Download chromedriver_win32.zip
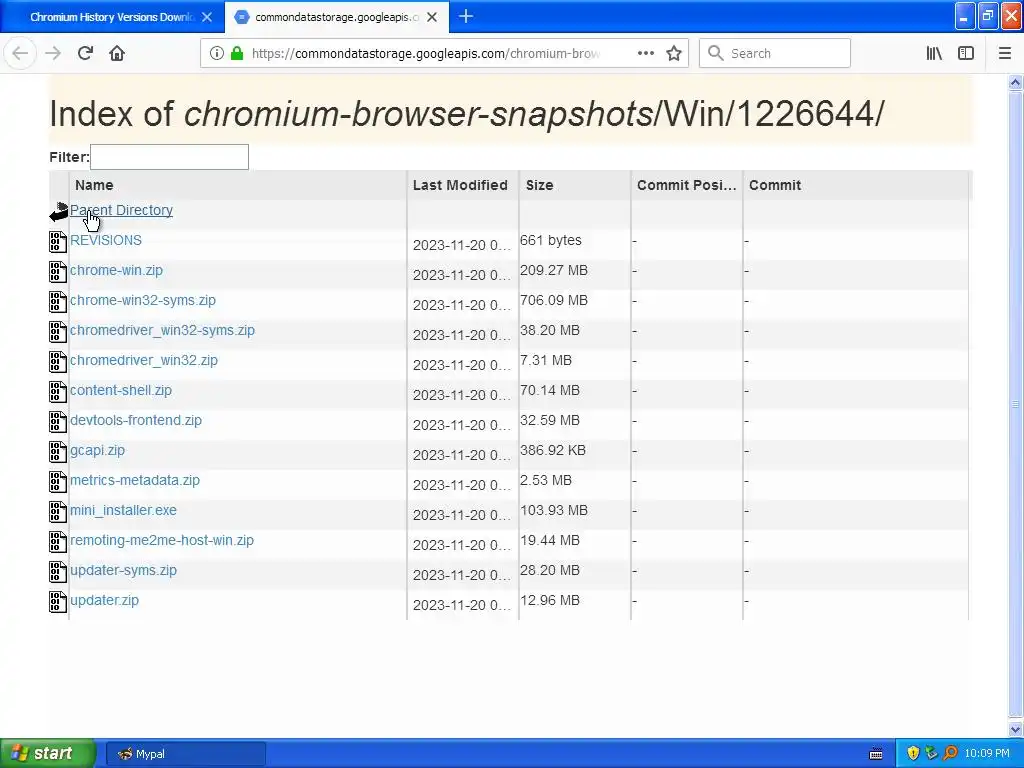The height and width of the screenshot is (768, 1024). point(144,360)
